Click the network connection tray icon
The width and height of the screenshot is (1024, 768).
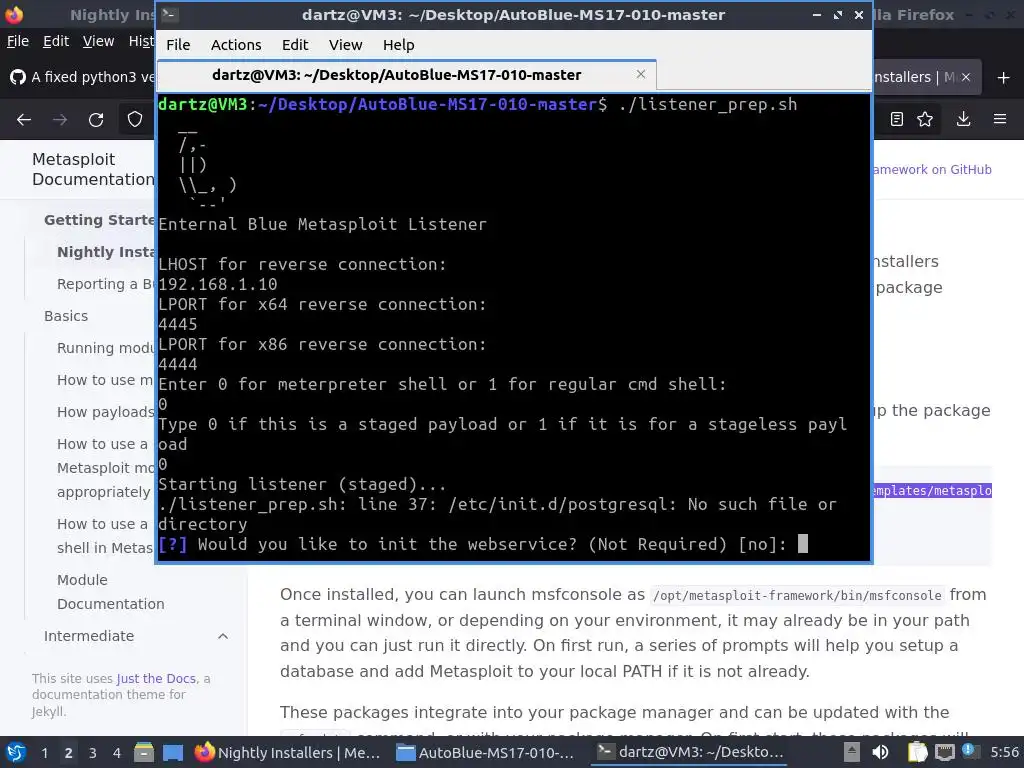point(944,752)
